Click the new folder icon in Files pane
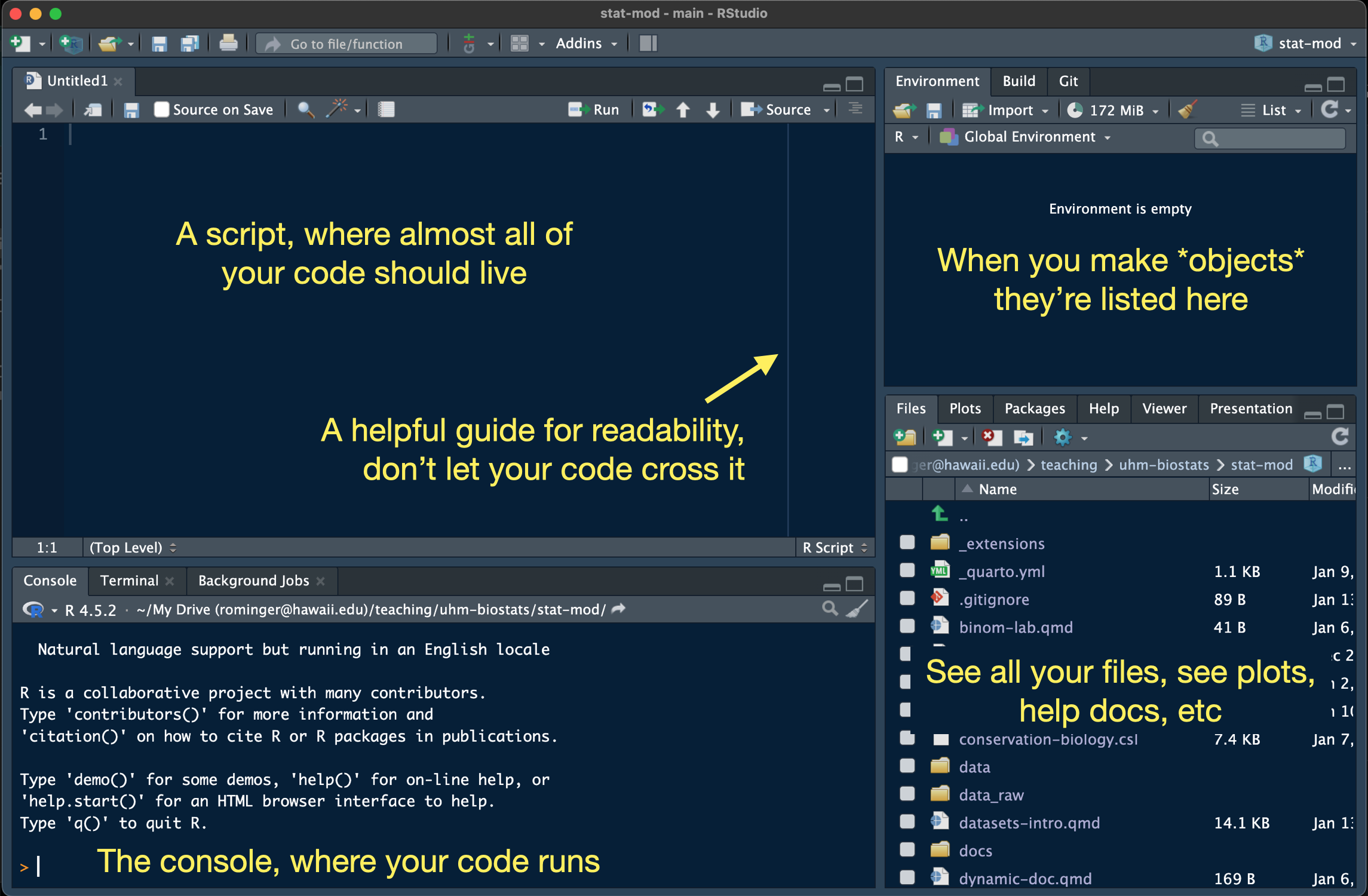Screen dimensions: 1368x896 [905, 437]
